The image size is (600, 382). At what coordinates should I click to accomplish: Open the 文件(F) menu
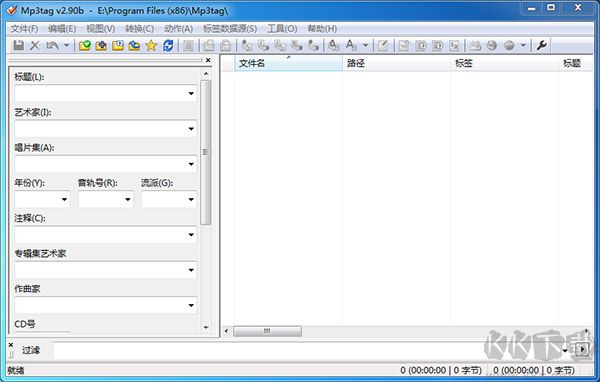[x=24, y=29]
